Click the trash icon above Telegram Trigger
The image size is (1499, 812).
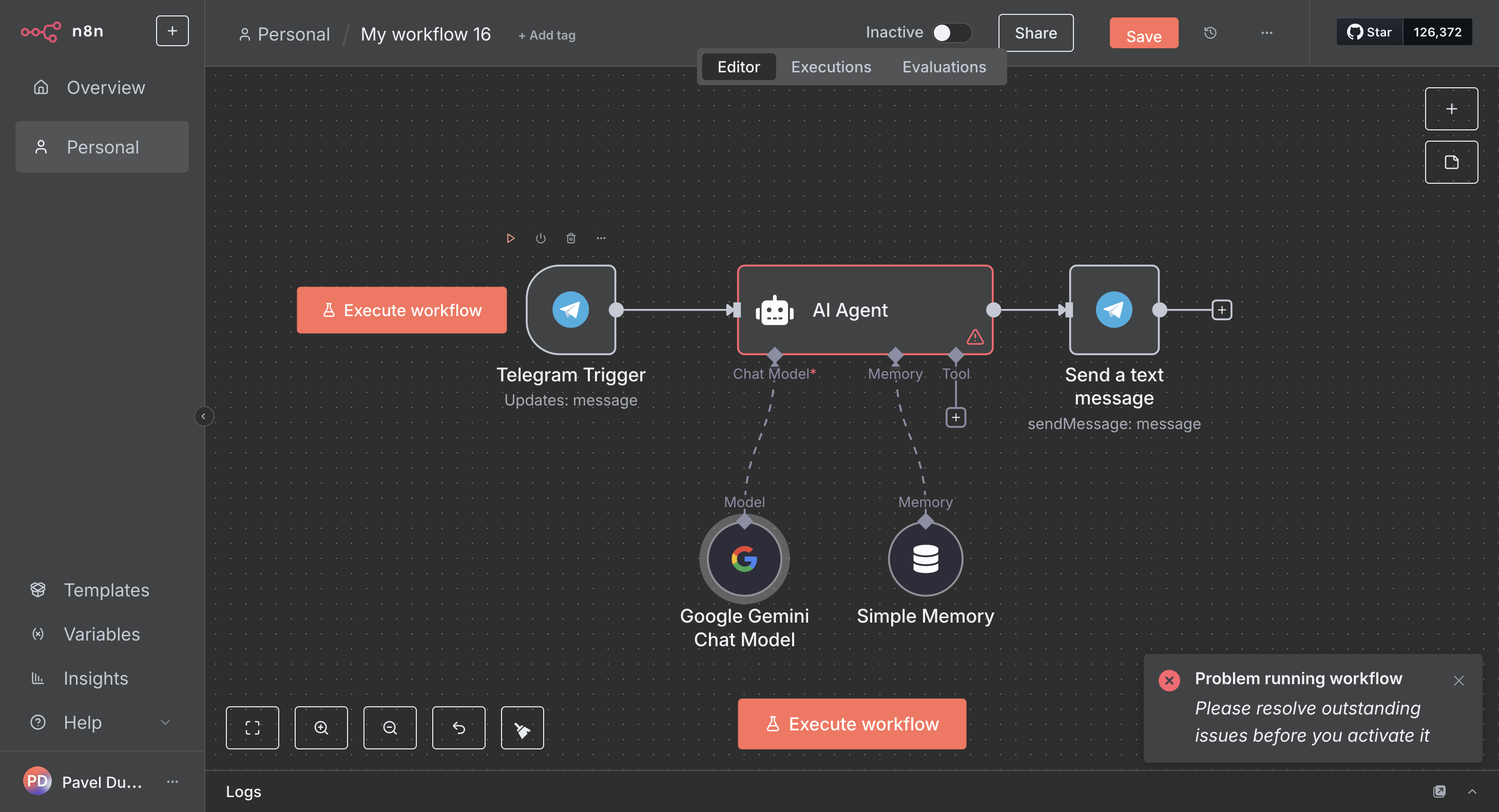(571, 238)
